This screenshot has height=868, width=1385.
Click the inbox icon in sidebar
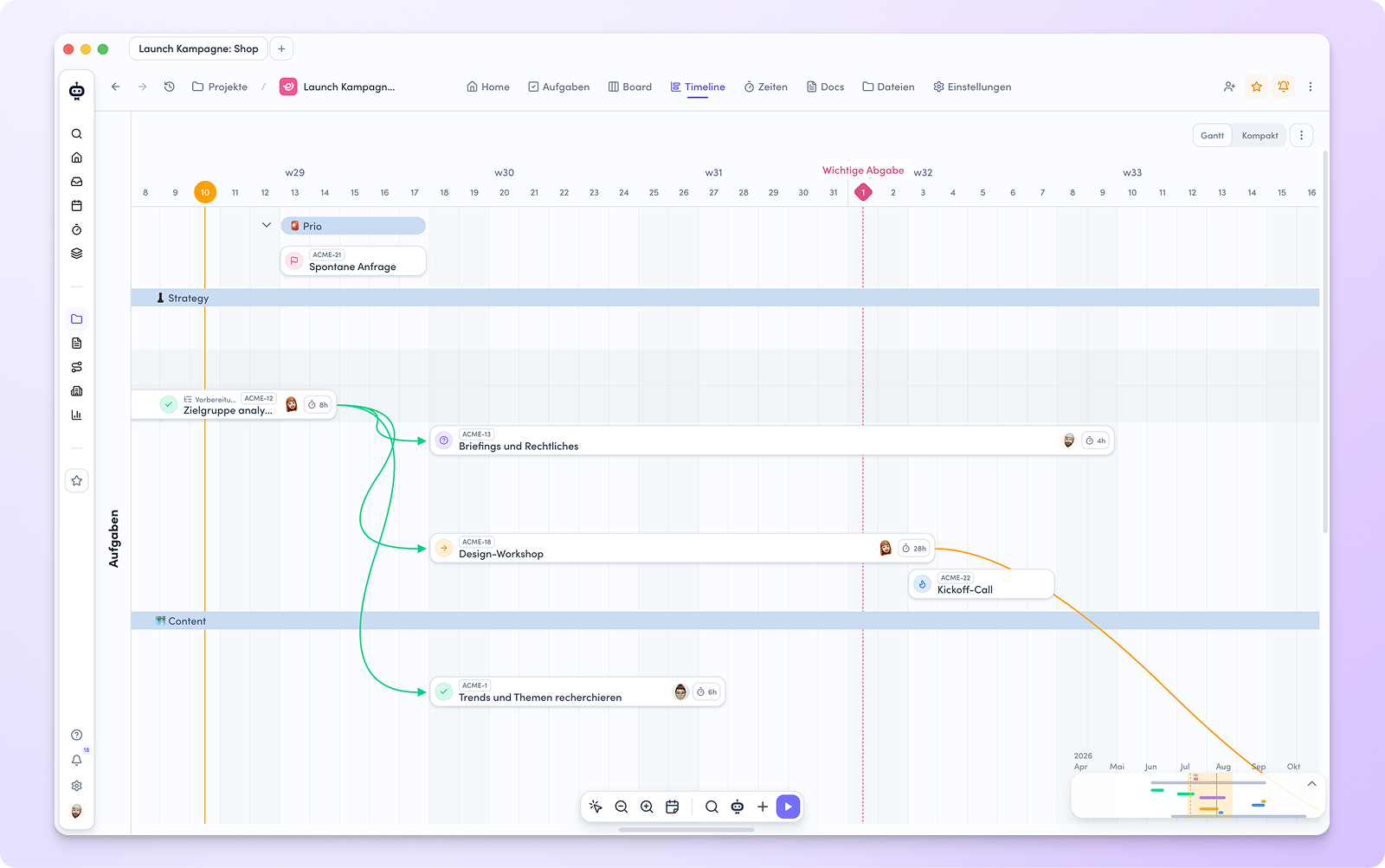[x=77, y=182]
